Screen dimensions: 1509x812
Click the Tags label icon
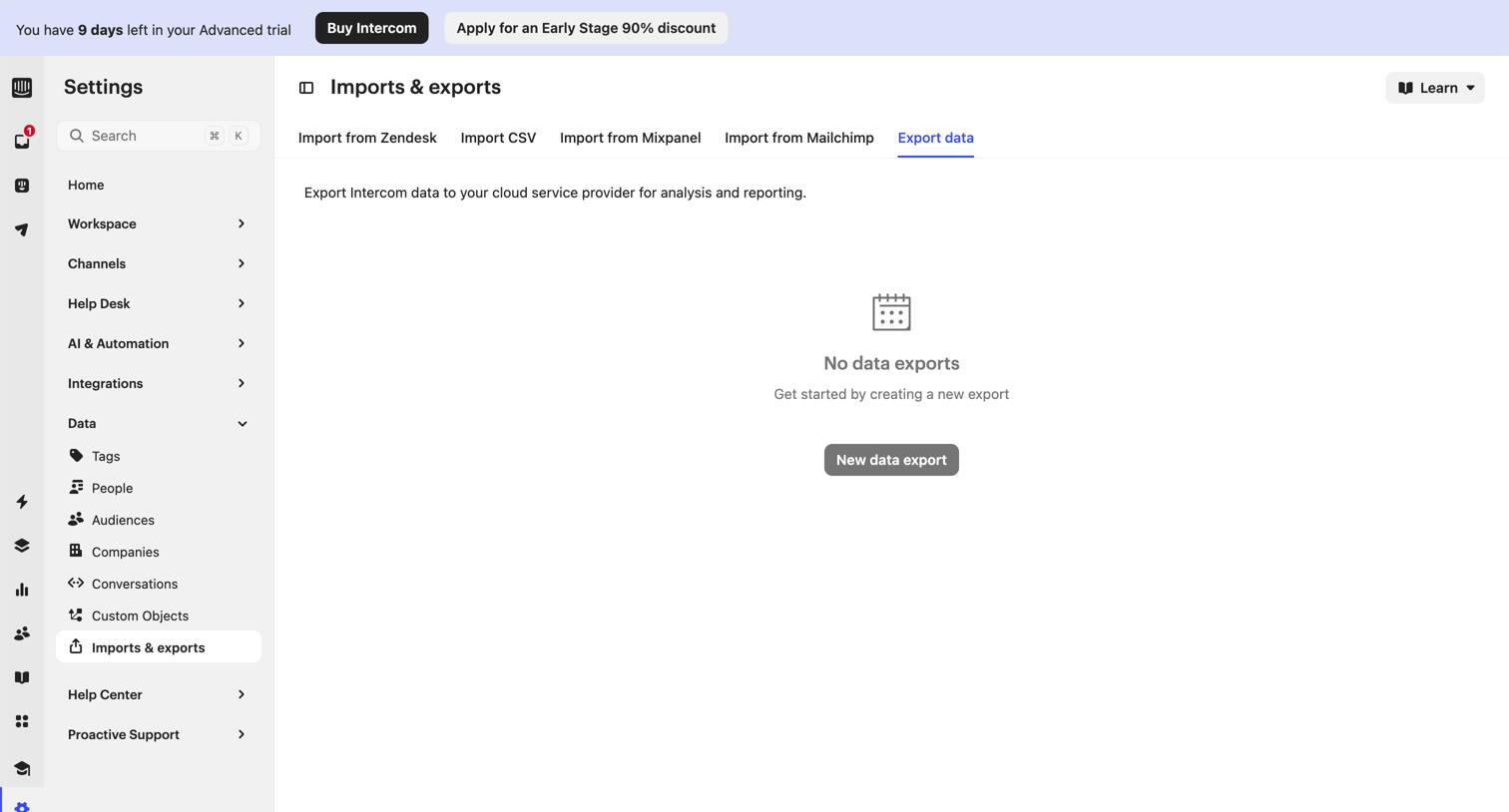(76, 456)
